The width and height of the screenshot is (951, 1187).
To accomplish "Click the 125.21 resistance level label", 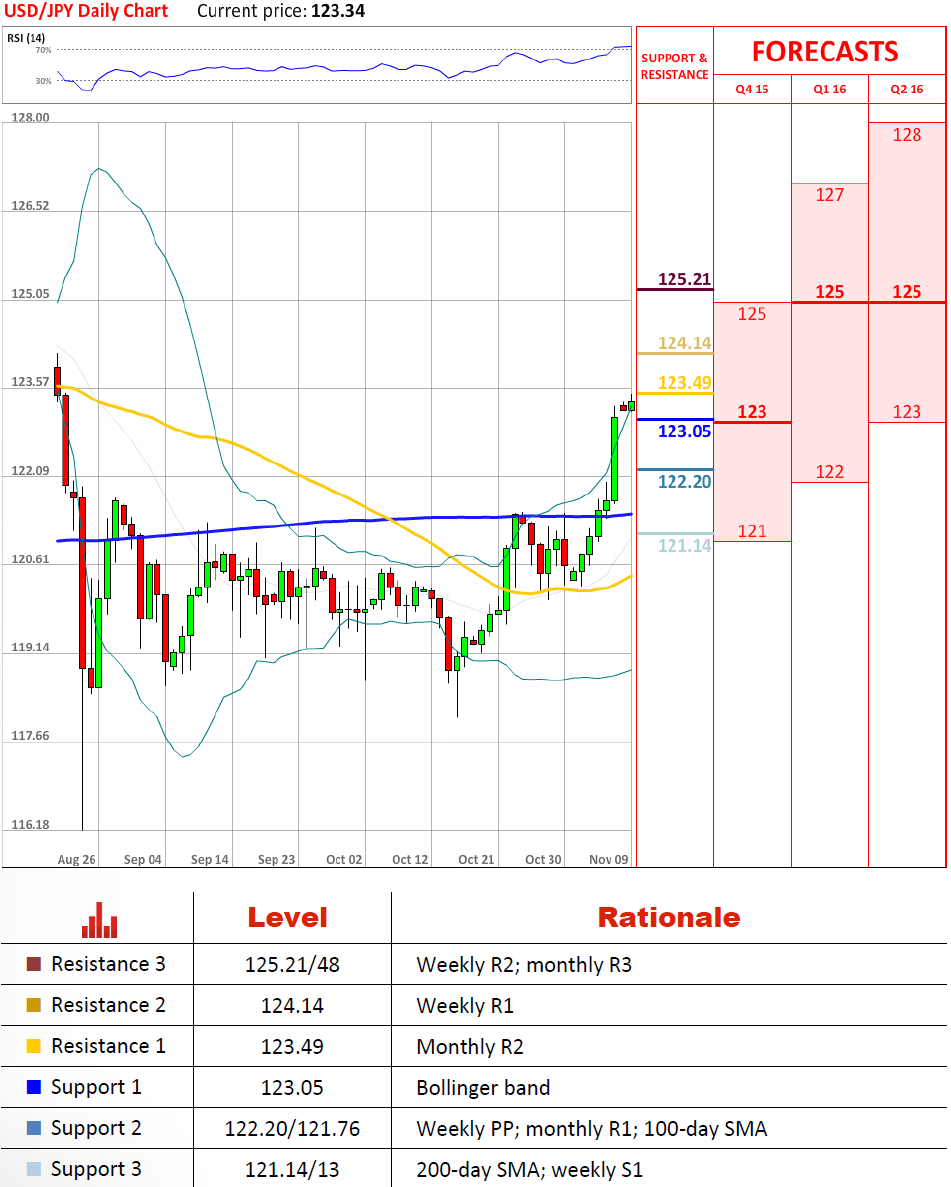I will 684,279.
